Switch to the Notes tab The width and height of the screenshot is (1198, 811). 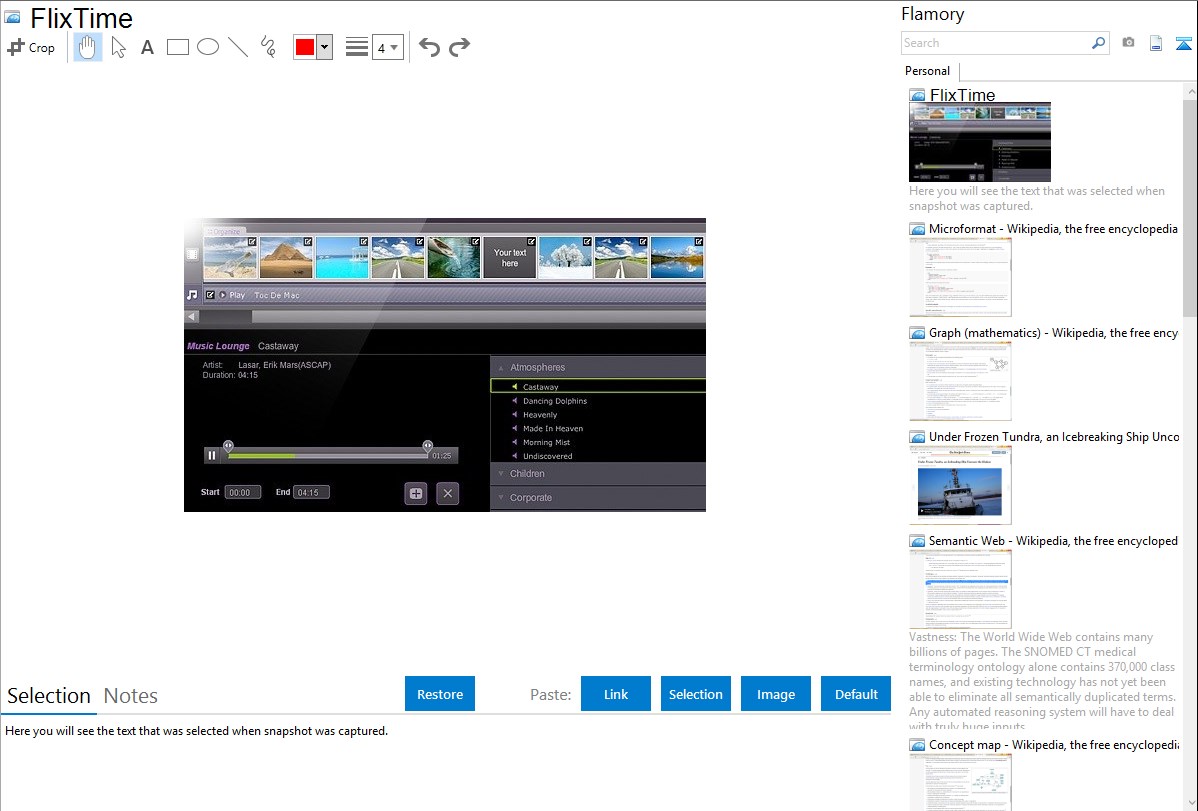pyautogui.click(x=131, y=696)
